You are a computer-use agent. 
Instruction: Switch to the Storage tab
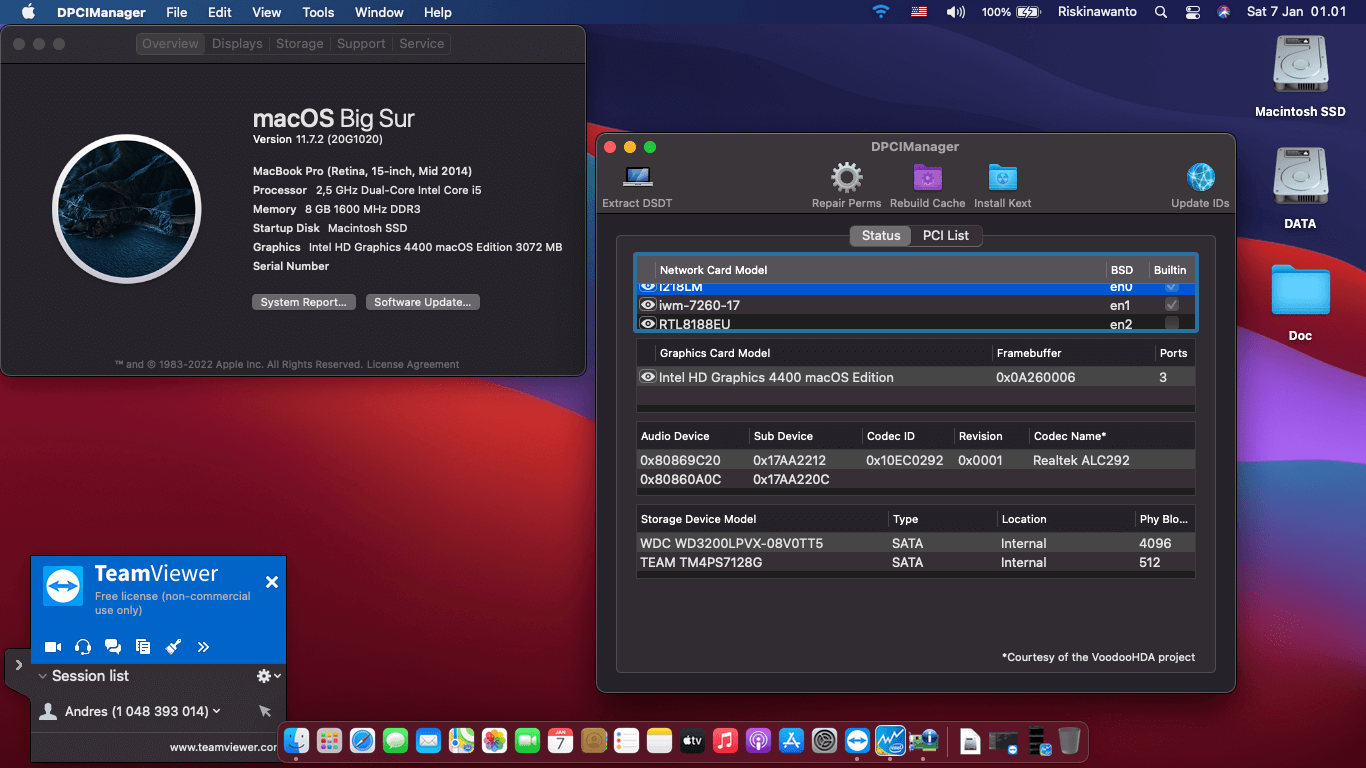pos(300,44)
